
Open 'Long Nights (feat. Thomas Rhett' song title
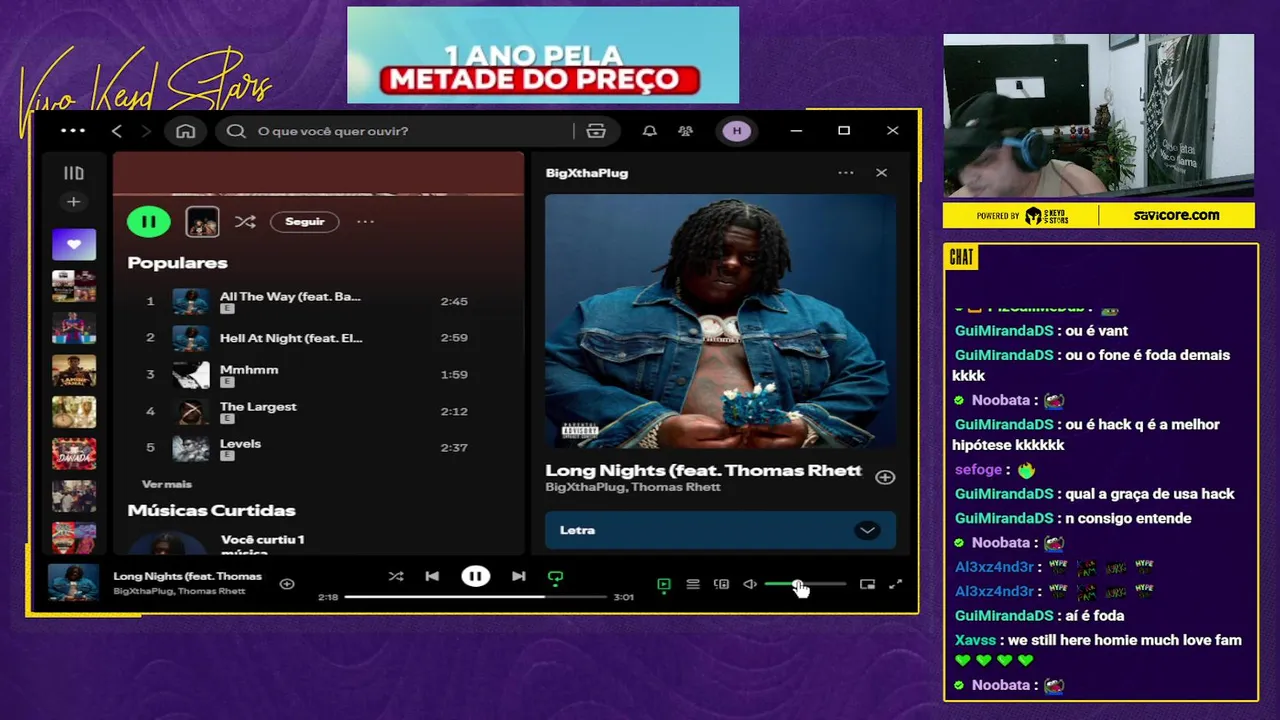pyautogui.click(x=703, y=470)
